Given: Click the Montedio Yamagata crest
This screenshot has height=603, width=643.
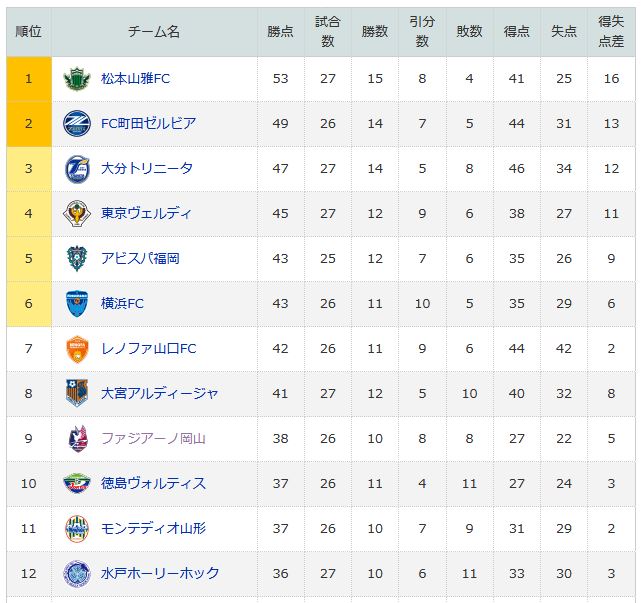Looking at the screenshot, I should (x=77, y=529).
